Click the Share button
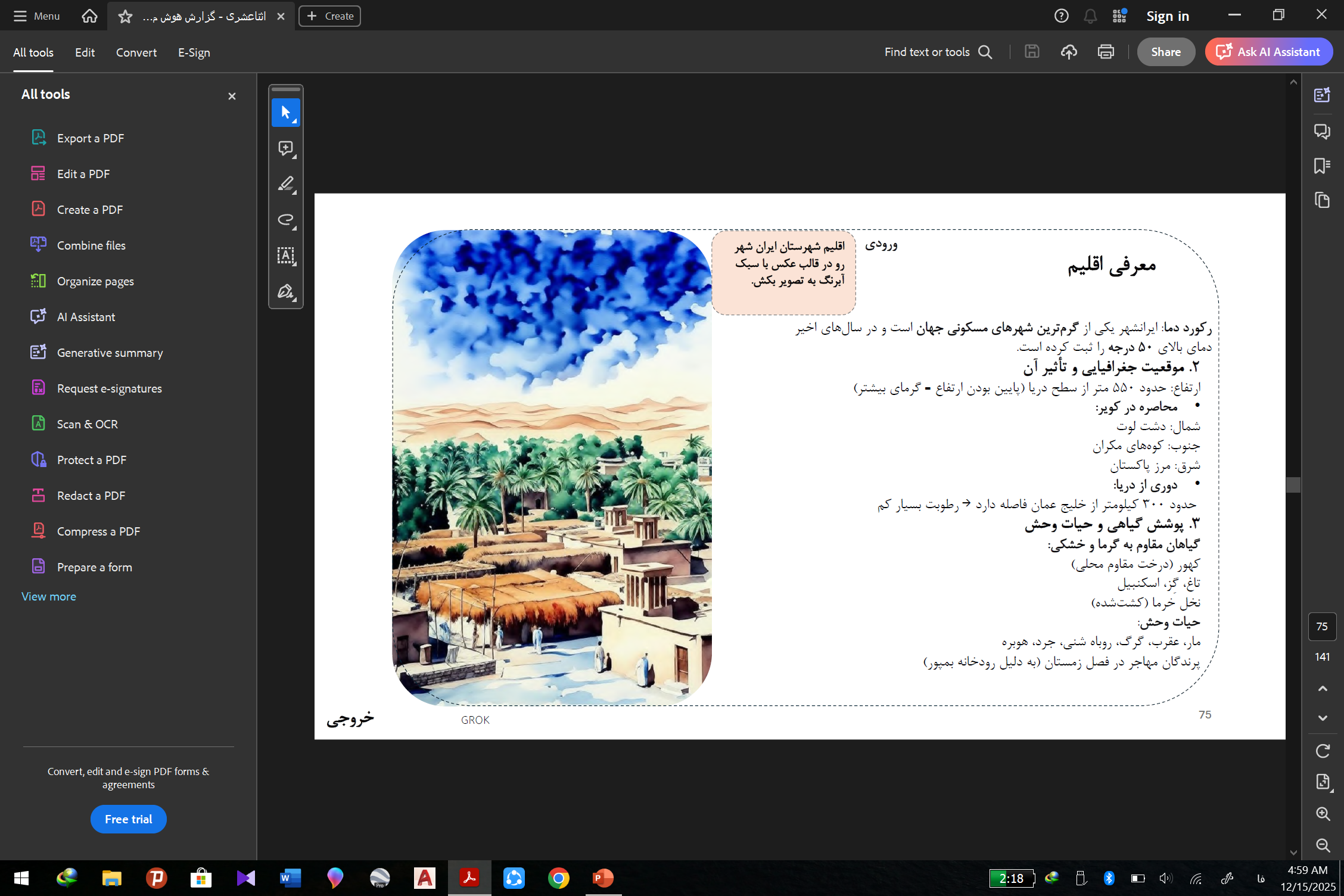Screen dimensions: 1344x896 click(1166, 52)
